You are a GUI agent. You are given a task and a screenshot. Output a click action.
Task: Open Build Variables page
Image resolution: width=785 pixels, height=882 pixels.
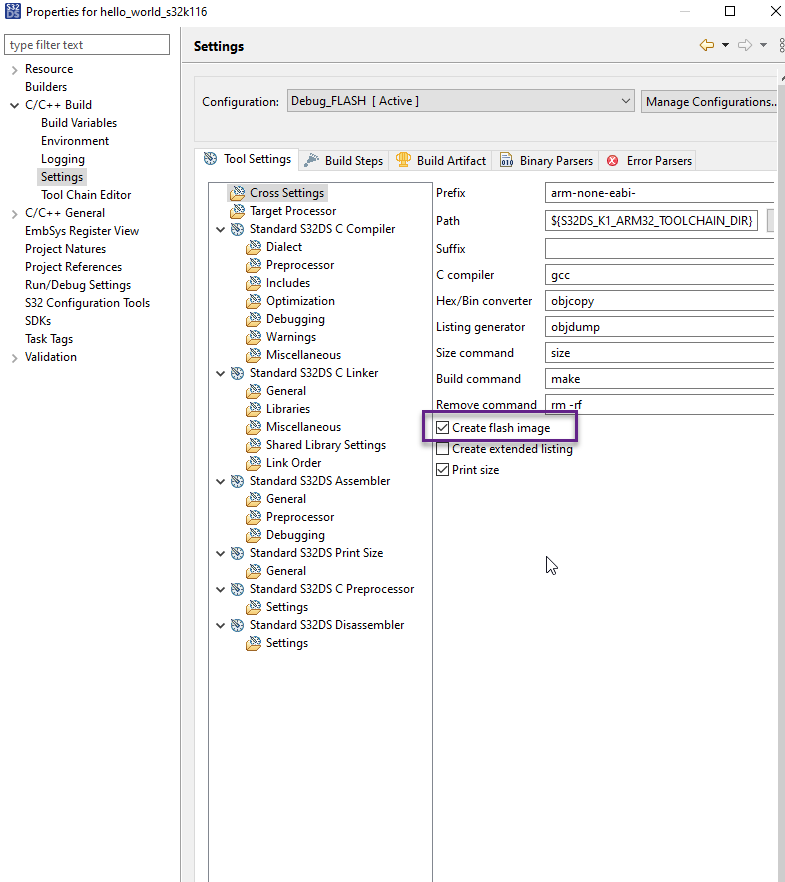coord(79,123)
